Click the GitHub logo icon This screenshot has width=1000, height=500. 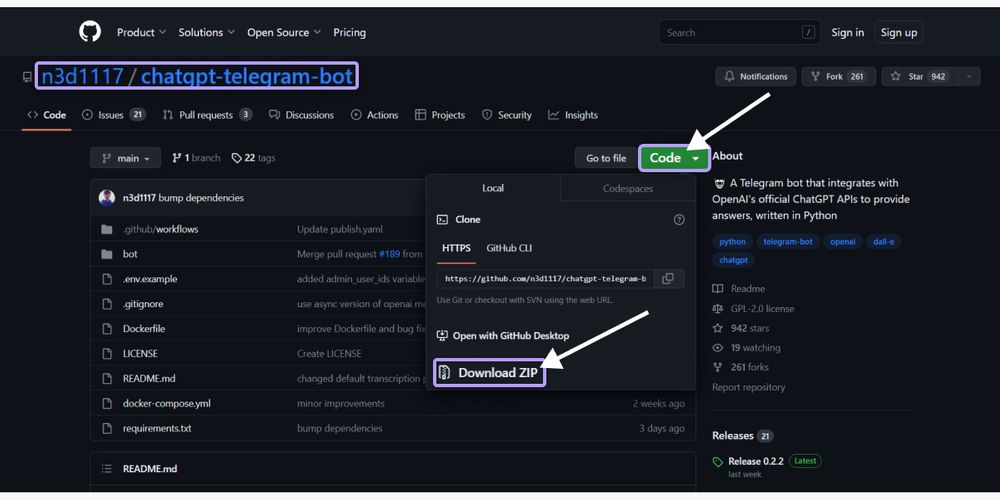tap(90, 32)
